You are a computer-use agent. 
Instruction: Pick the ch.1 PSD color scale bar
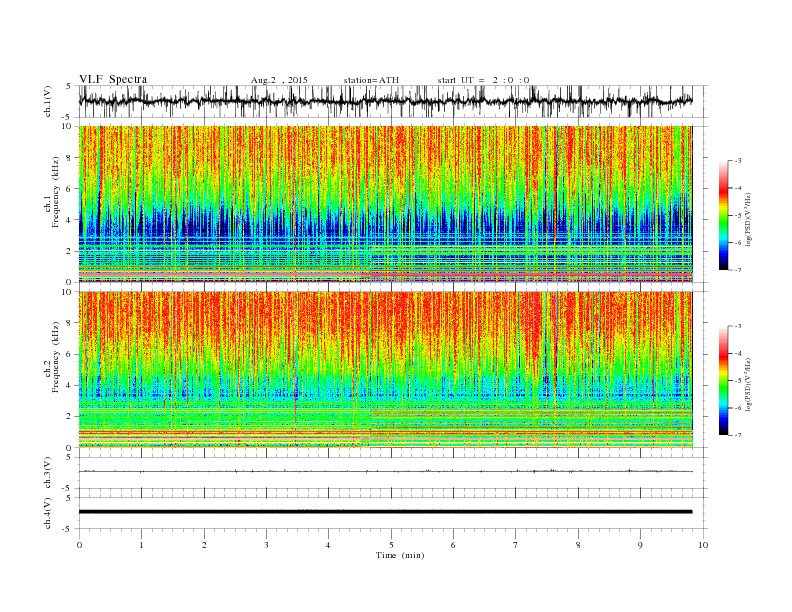(x=723, y=215)
